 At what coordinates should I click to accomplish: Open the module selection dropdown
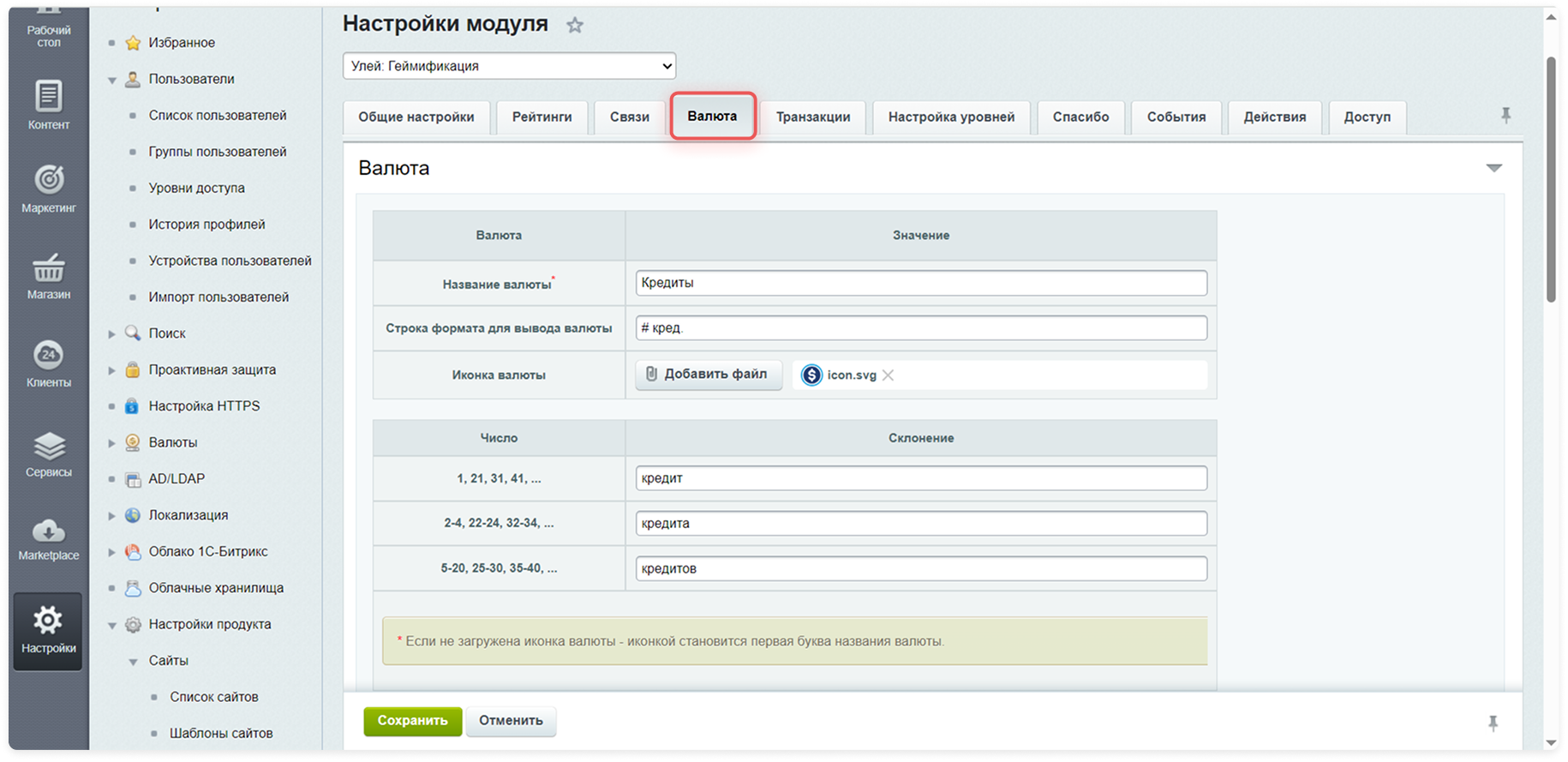coord(509,66)
